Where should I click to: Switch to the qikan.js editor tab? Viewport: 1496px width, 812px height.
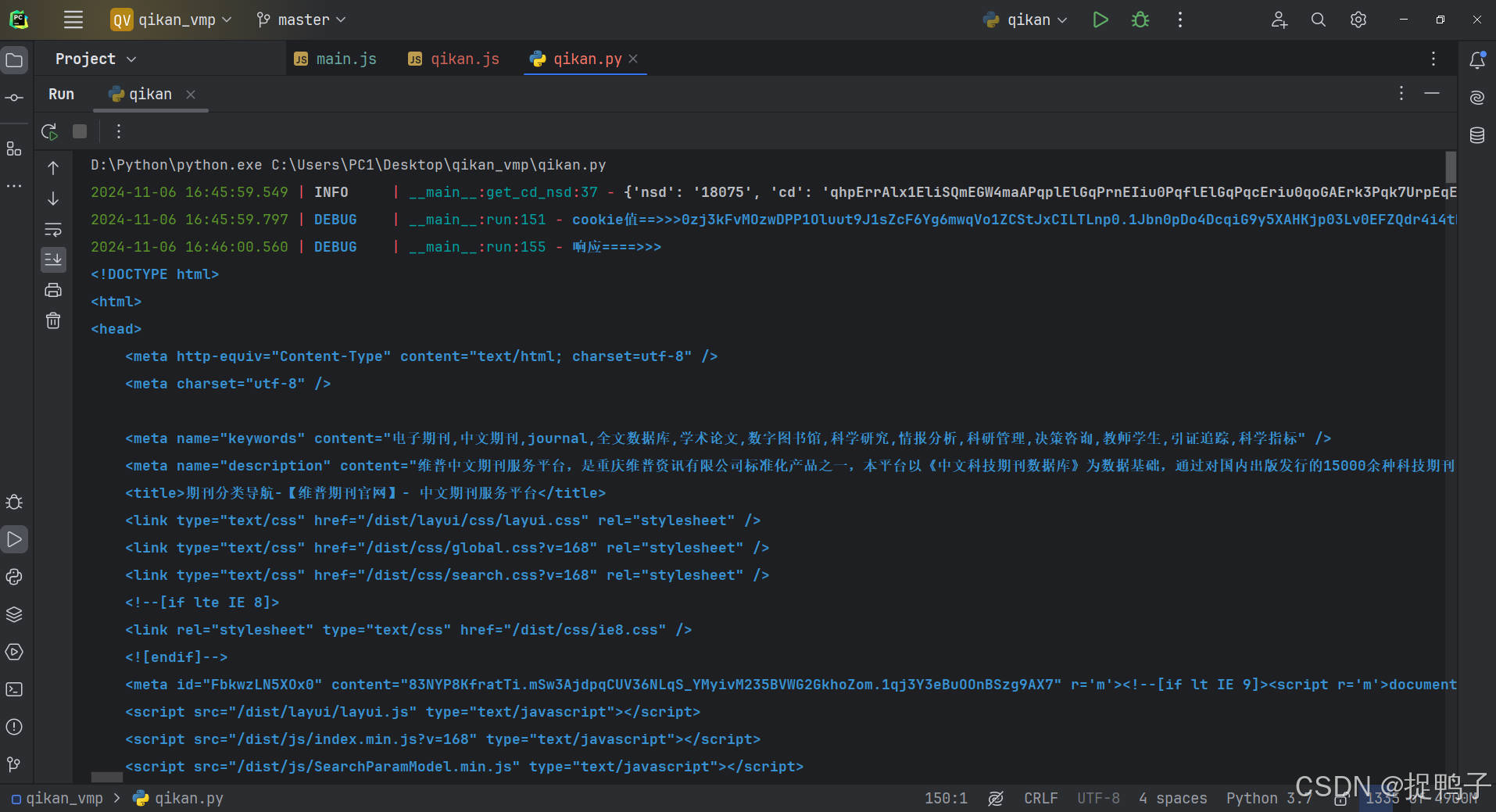(454, 59)
